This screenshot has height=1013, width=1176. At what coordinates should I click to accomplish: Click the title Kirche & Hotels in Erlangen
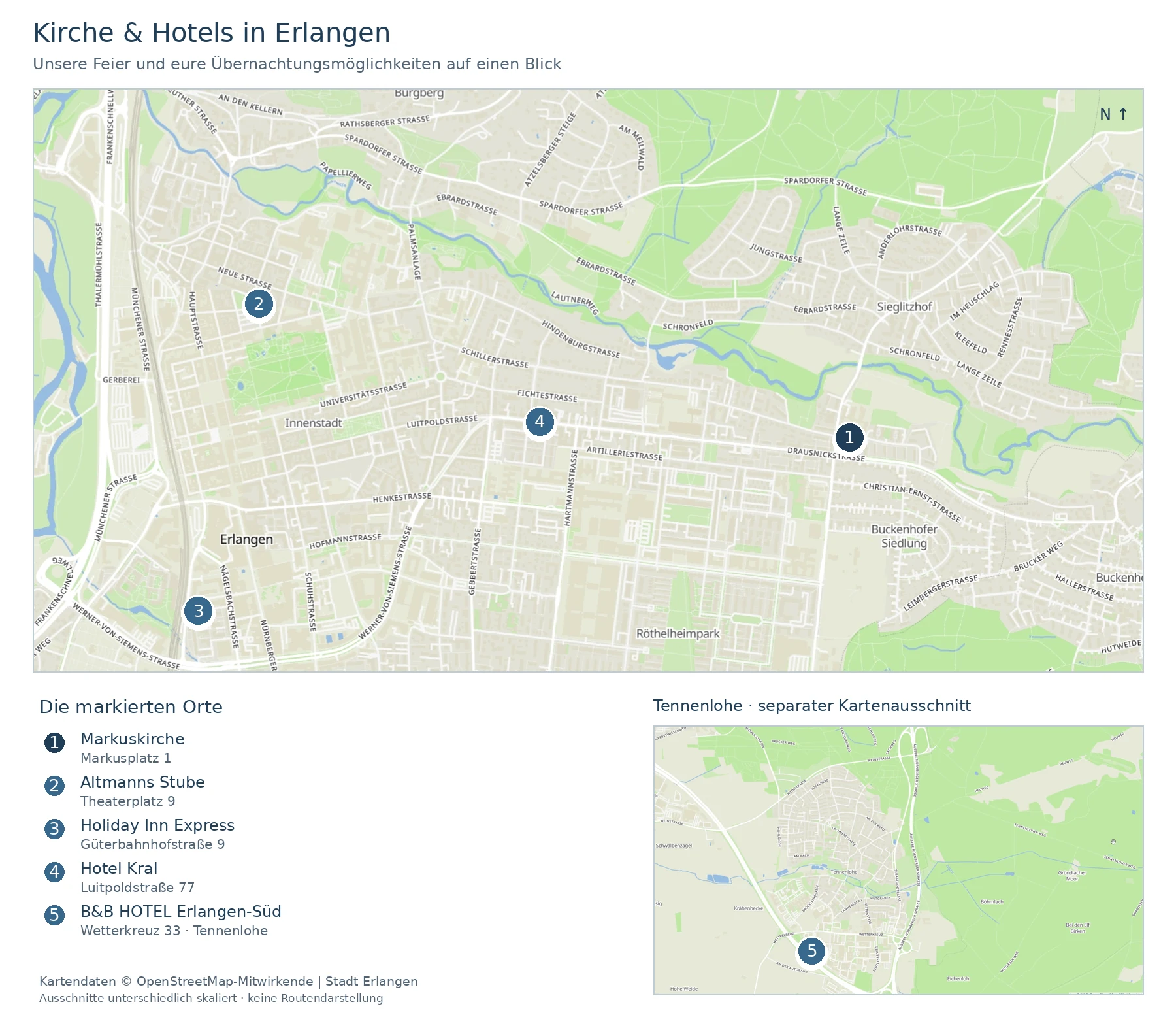[x=212, y=33]
